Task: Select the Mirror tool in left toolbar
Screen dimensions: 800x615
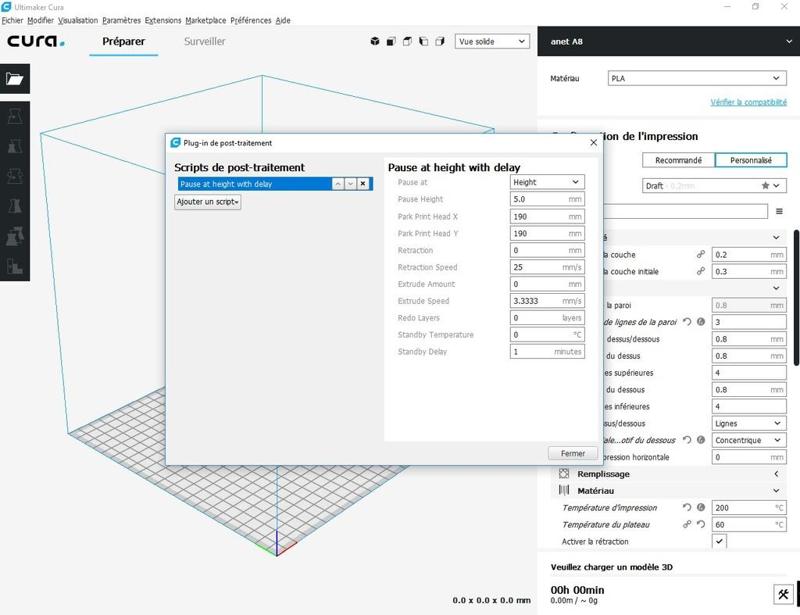Action: point(15,206)
